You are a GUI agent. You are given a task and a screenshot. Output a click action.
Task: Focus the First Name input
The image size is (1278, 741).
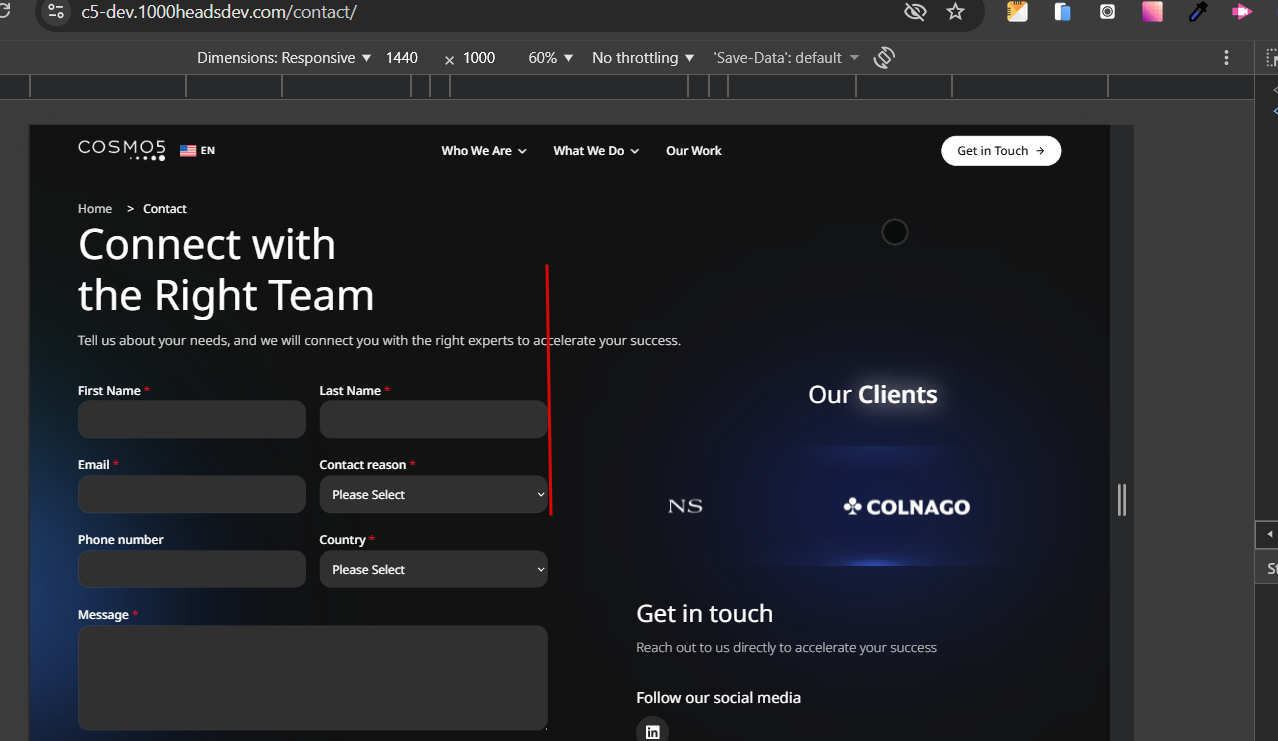click(192, 420)
